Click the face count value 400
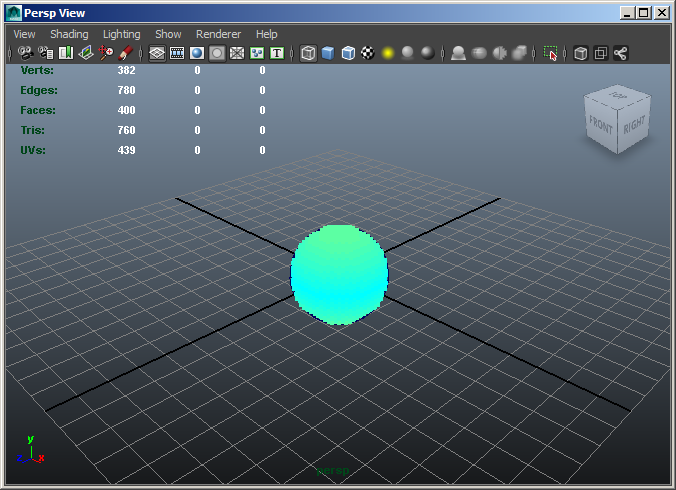Viewport: 676px width, 490px height. [x=126, y=110]
